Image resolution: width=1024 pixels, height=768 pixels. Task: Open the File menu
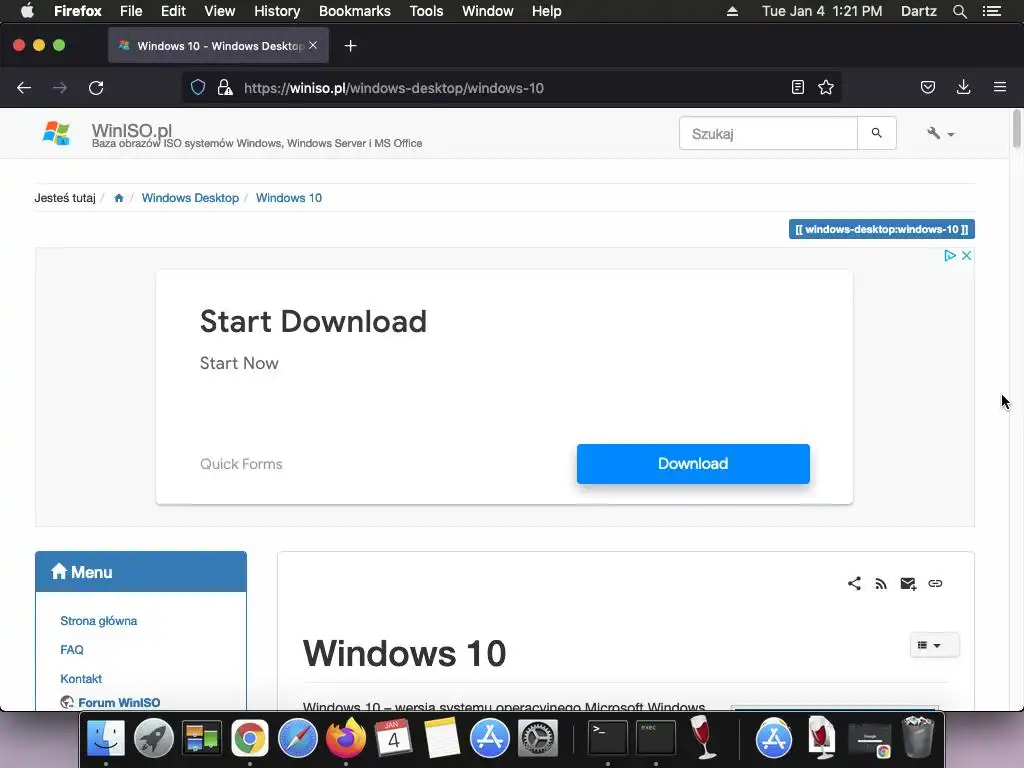[131, 11]
